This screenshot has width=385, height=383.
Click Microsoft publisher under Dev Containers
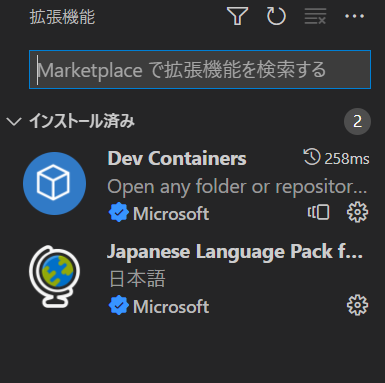pos(171,213)
